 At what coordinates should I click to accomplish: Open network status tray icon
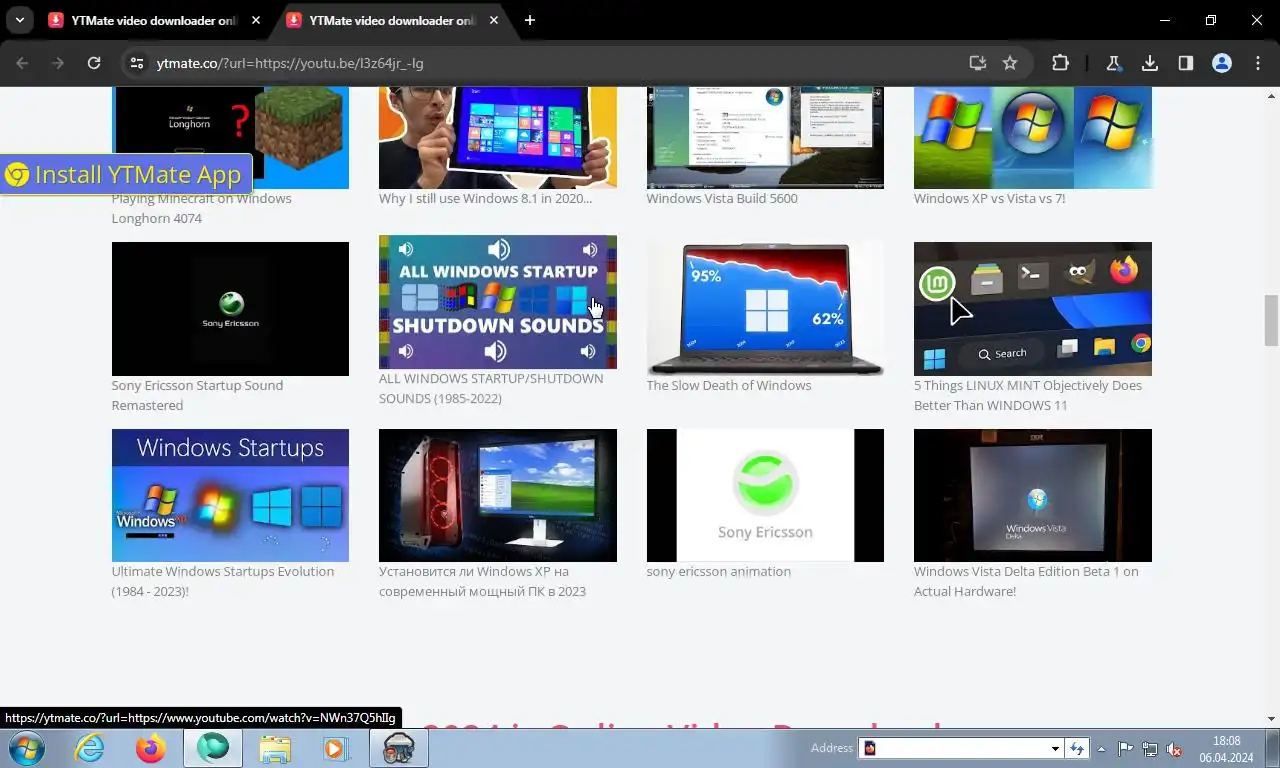click(1150, 748)
